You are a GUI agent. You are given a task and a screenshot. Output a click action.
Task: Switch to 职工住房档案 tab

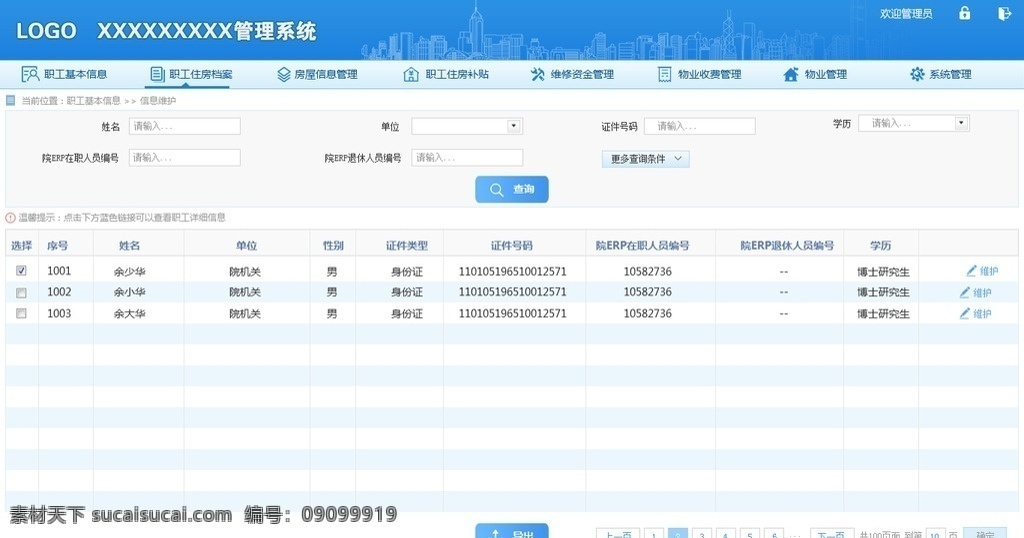pyautogui.click(x=191, y=74)
